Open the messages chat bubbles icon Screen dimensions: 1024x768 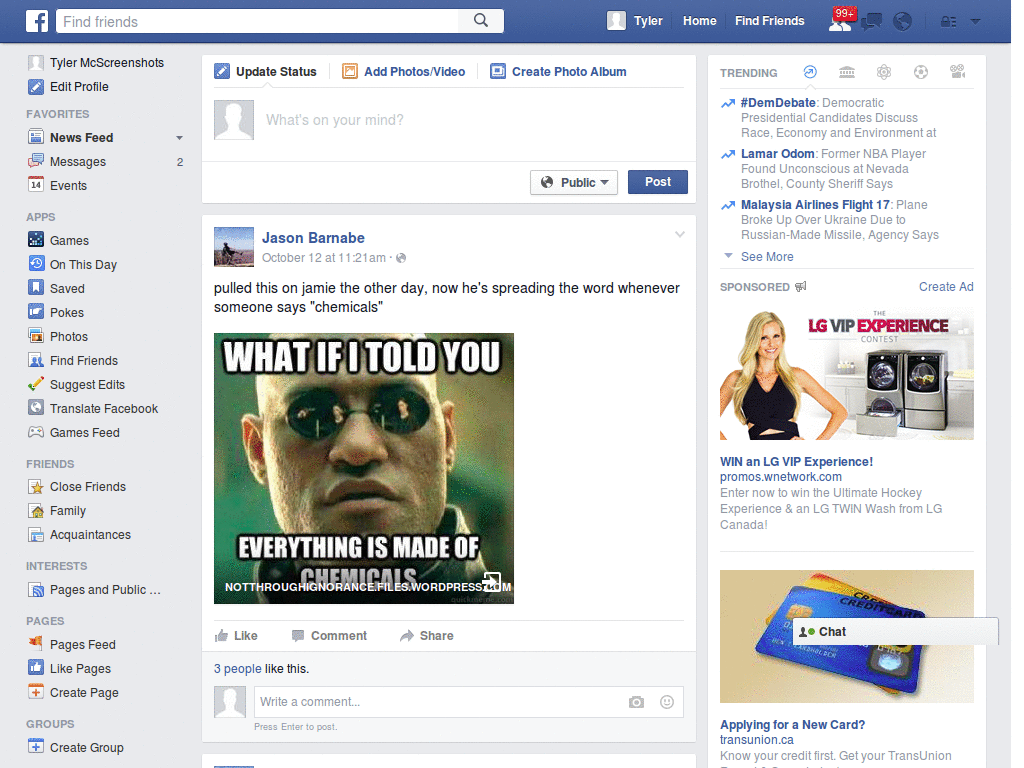pos(871,22)
